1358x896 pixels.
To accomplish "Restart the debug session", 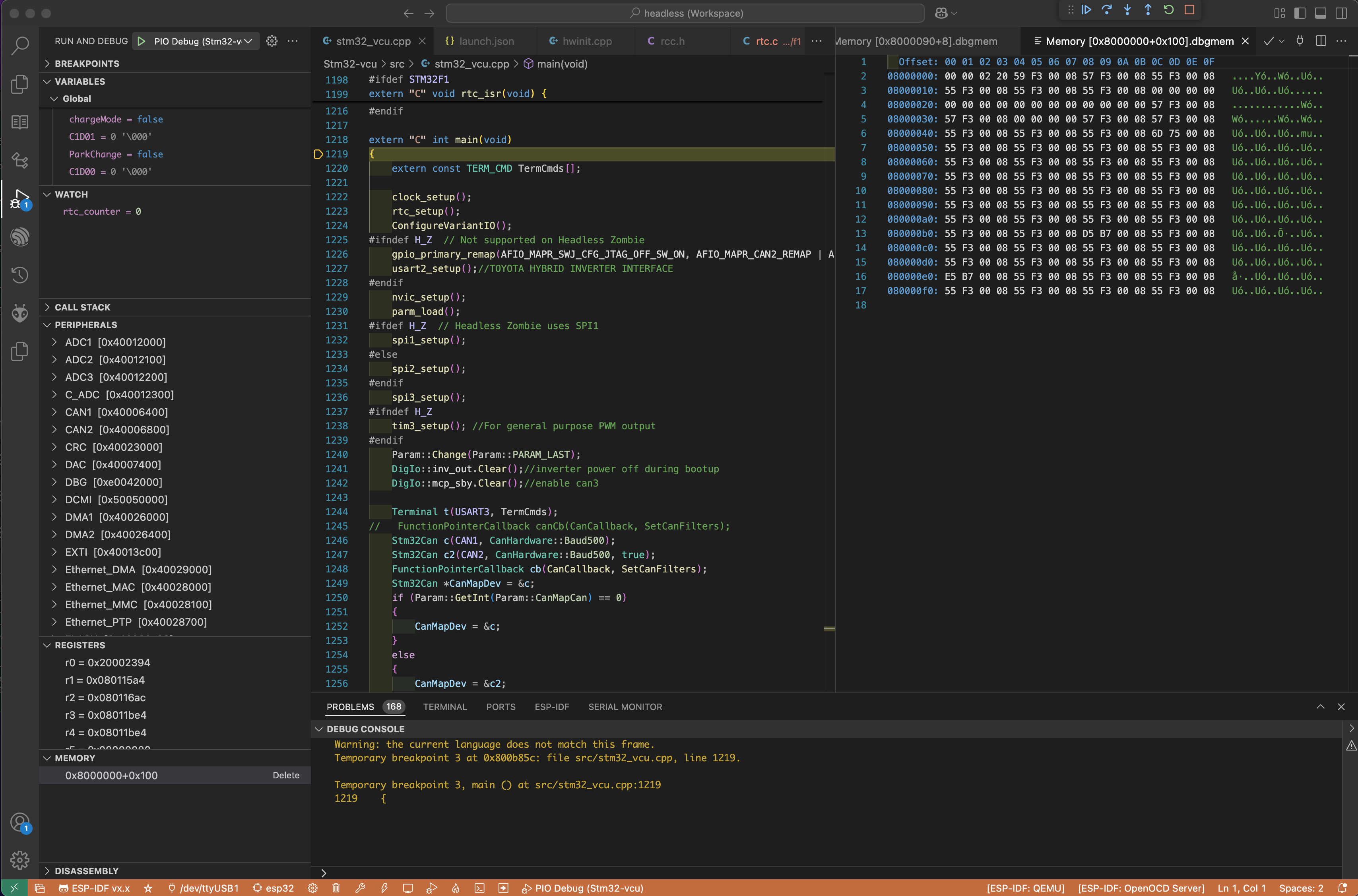I will point(1168,10).
